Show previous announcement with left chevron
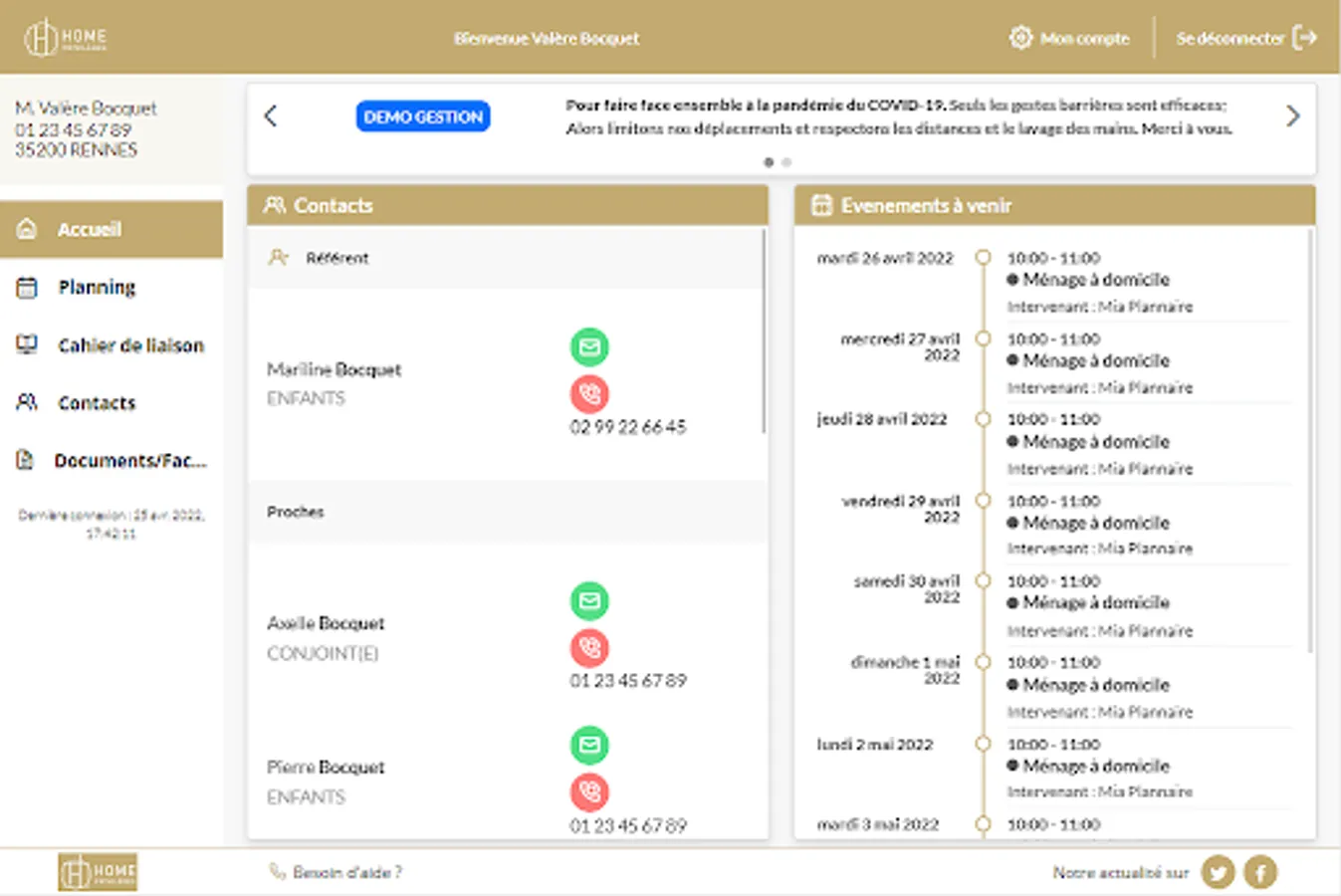The width and height of the screenshot is (1341, 896). coord(271,116)
